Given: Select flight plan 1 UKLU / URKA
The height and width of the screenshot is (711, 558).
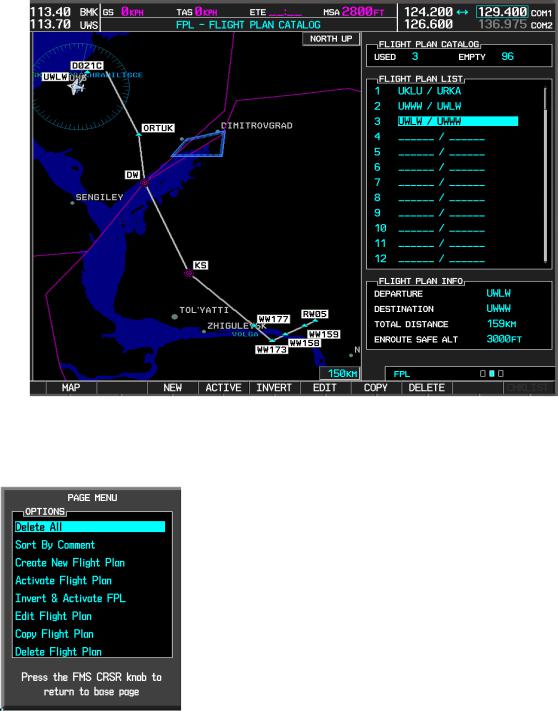Looking at the screenshot, I should (429, 91).
